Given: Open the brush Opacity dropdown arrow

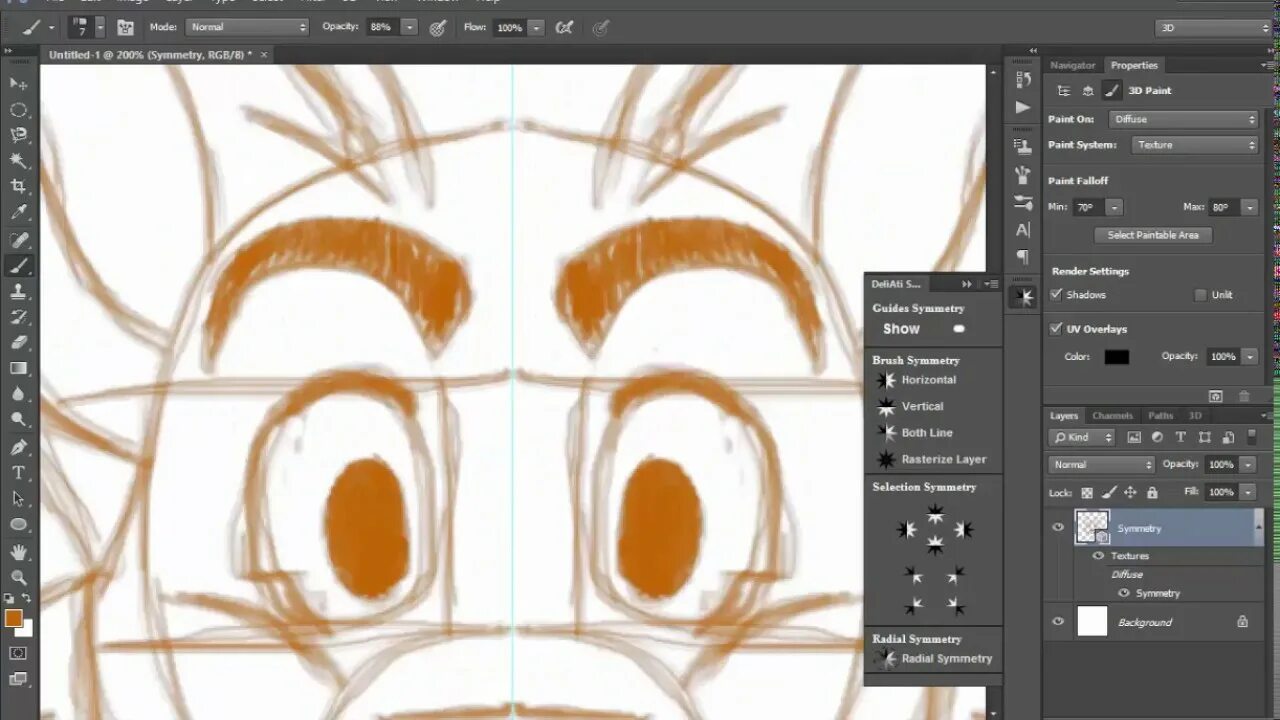Looking at the screenshot, I should click(x=409, y=27).
